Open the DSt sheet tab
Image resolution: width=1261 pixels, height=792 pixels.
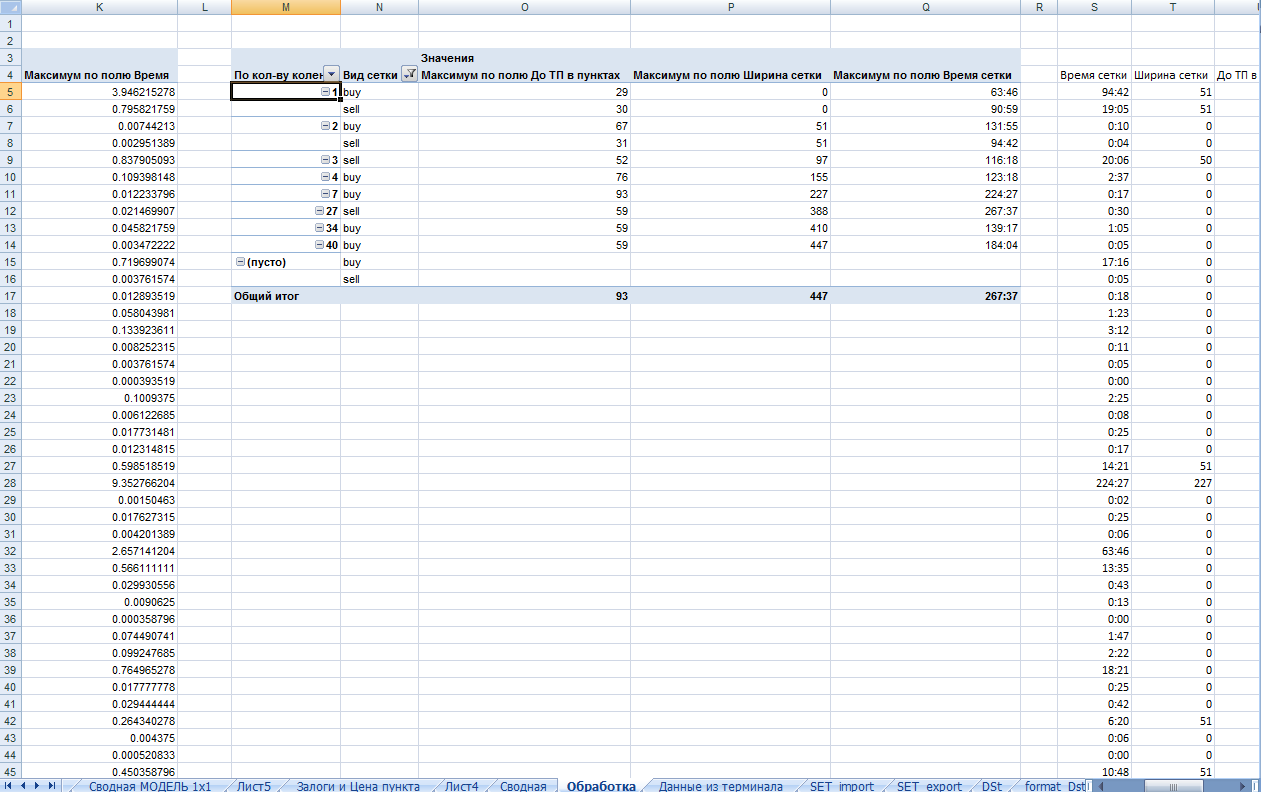992,786
